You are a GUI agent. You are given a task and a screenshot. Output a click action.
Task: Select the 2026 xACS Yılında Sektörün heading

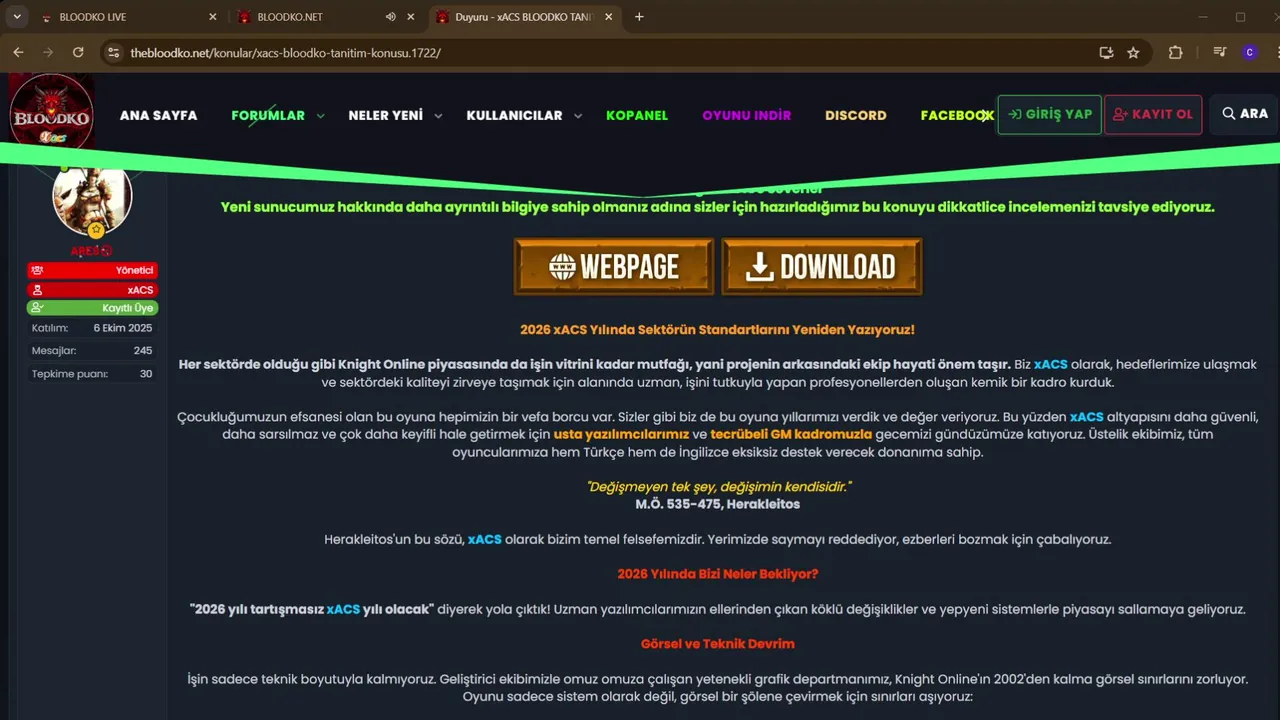tap(717, 329)
